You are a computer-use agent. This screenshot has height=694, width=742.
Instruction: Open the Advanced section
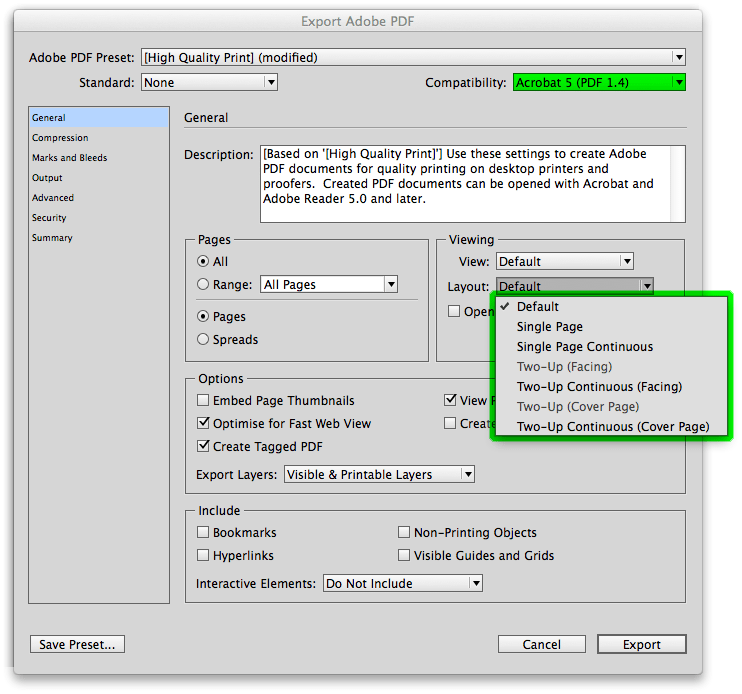[99, 197]
